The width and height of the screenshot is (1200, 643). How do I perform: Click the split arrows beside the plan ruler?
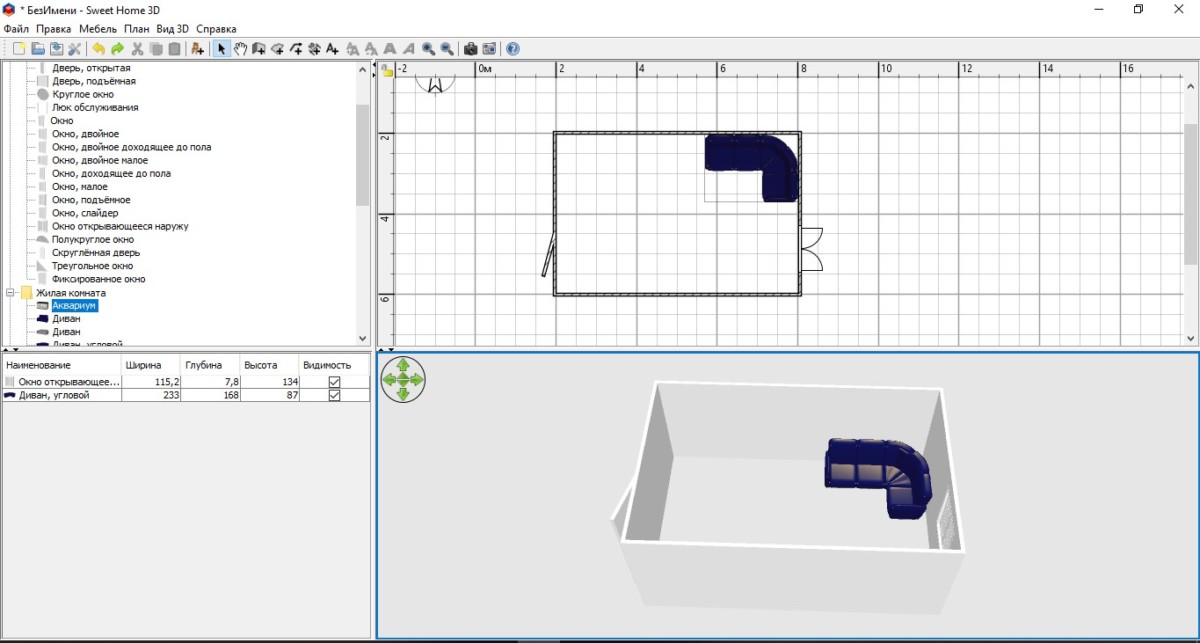click(373, 69)
